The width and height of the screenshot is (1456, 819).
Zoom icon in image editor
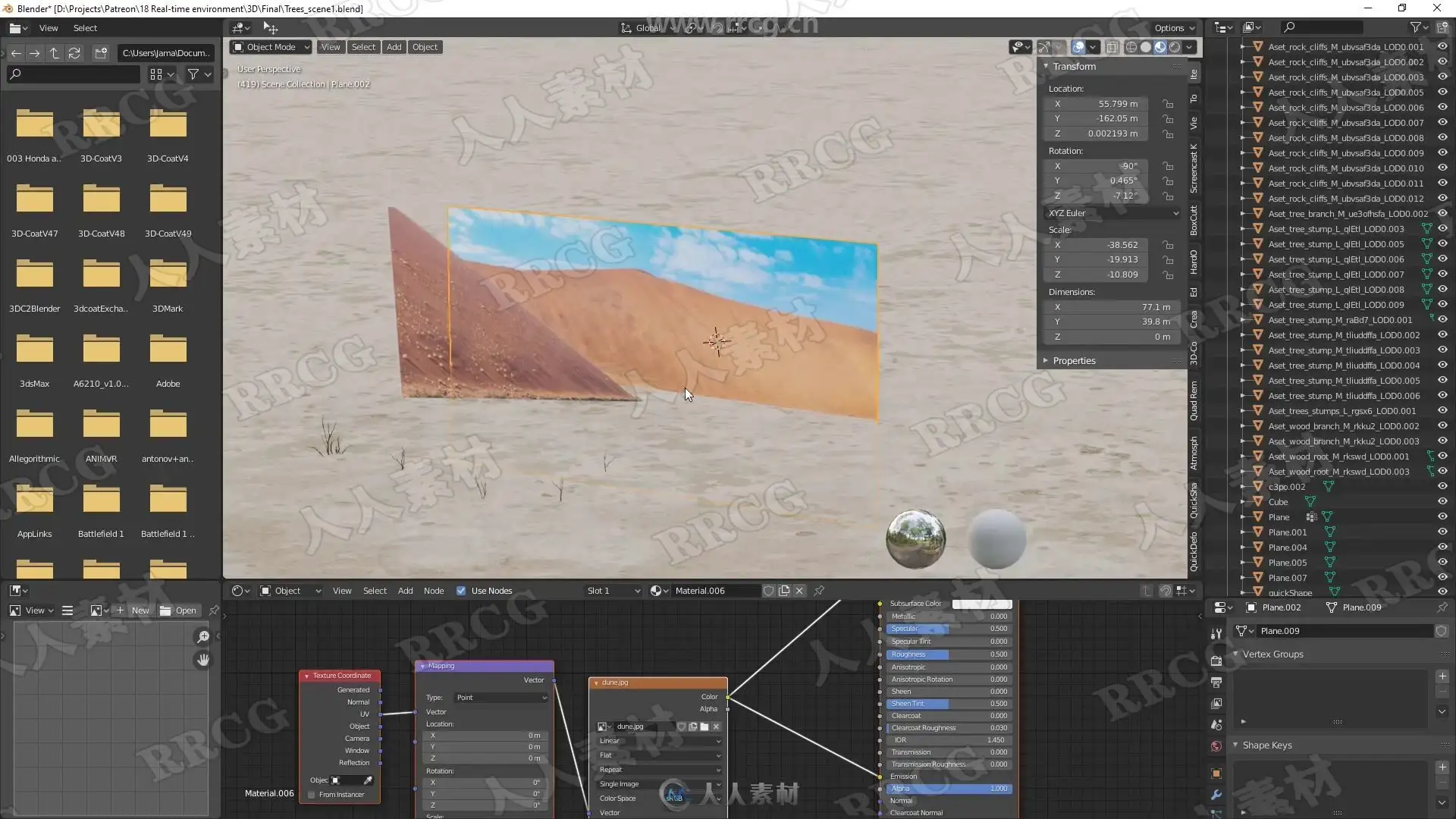[202, 637]
